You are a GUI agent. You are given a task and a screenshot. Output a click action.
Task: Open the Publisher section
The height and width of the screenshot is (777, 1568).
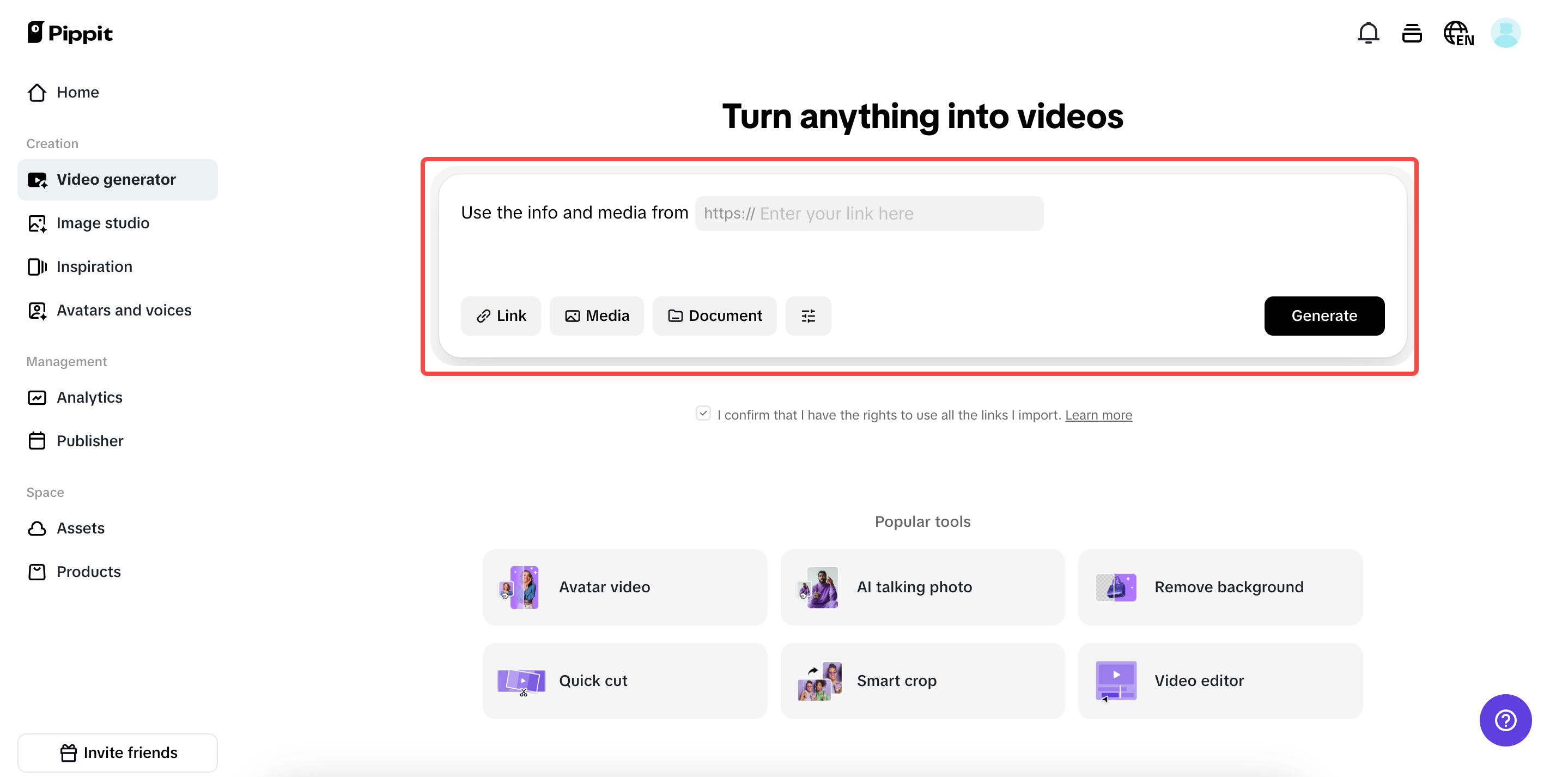[x=89, y=440]
